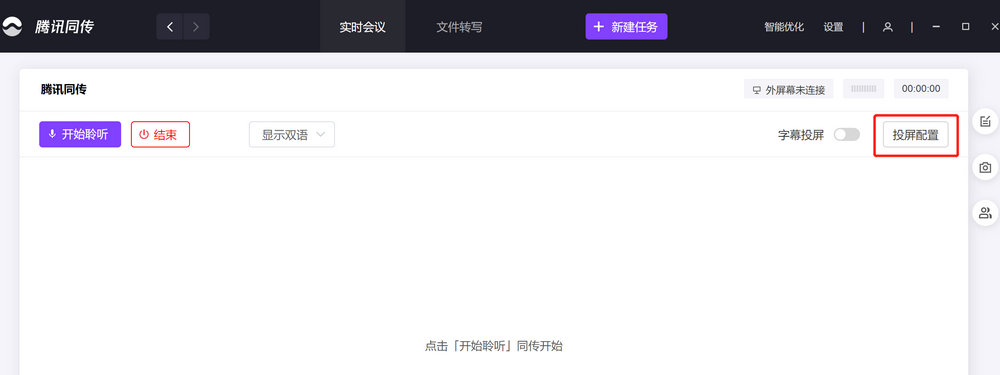The width and height of the screenshot is (1000, 375).
Task: Create a task with 新建任务 button
Action: click(626, 27)
